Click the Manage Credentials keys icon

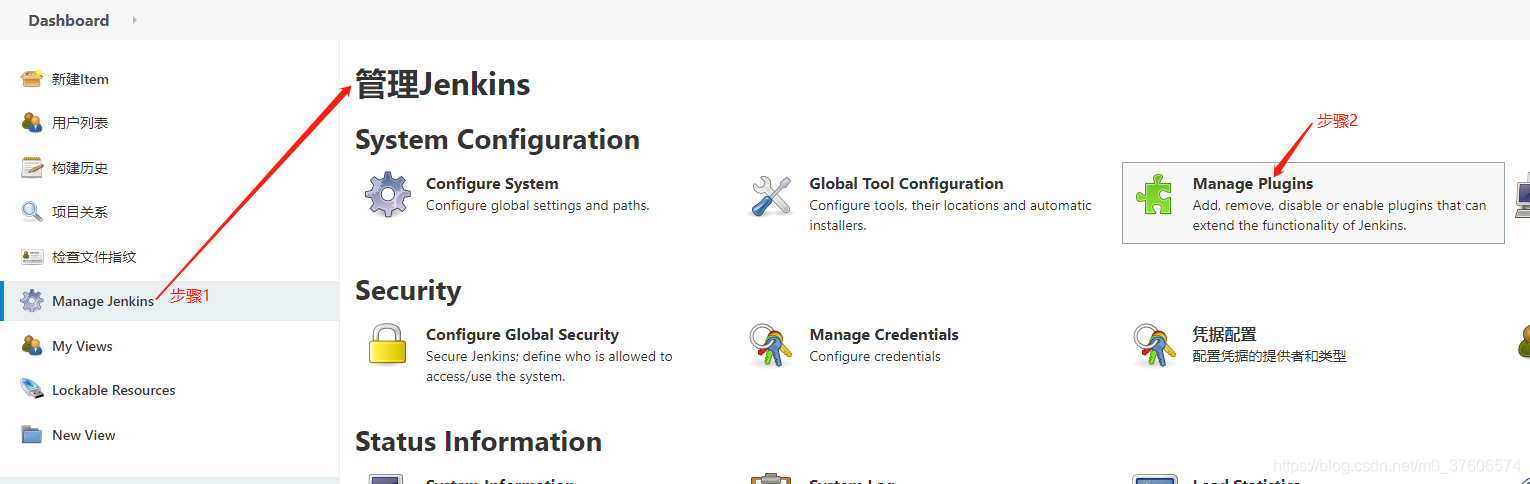[771, 345]
